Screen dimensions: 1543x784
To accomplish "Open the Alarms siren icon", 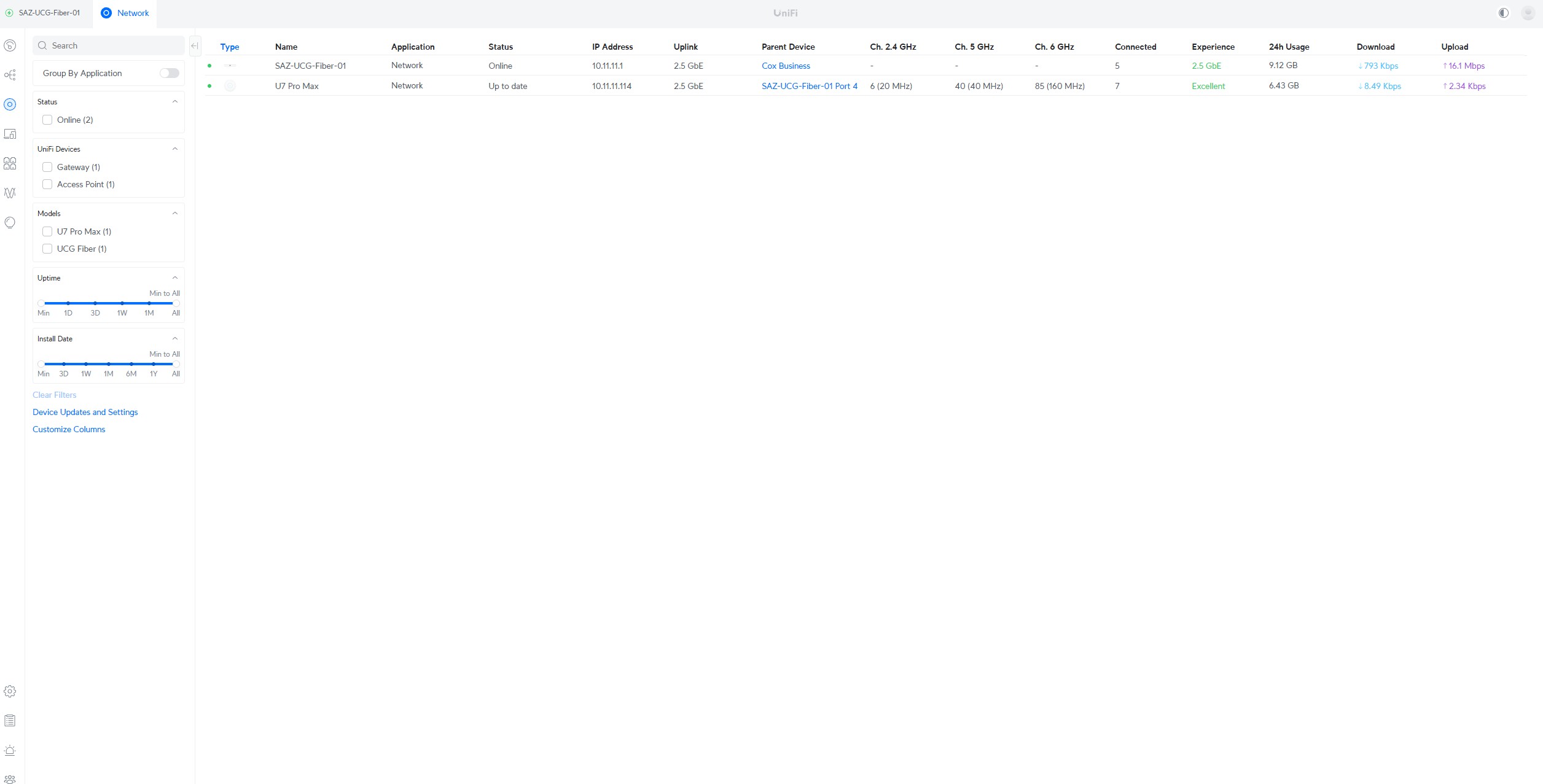I will [x=10, y=750].
